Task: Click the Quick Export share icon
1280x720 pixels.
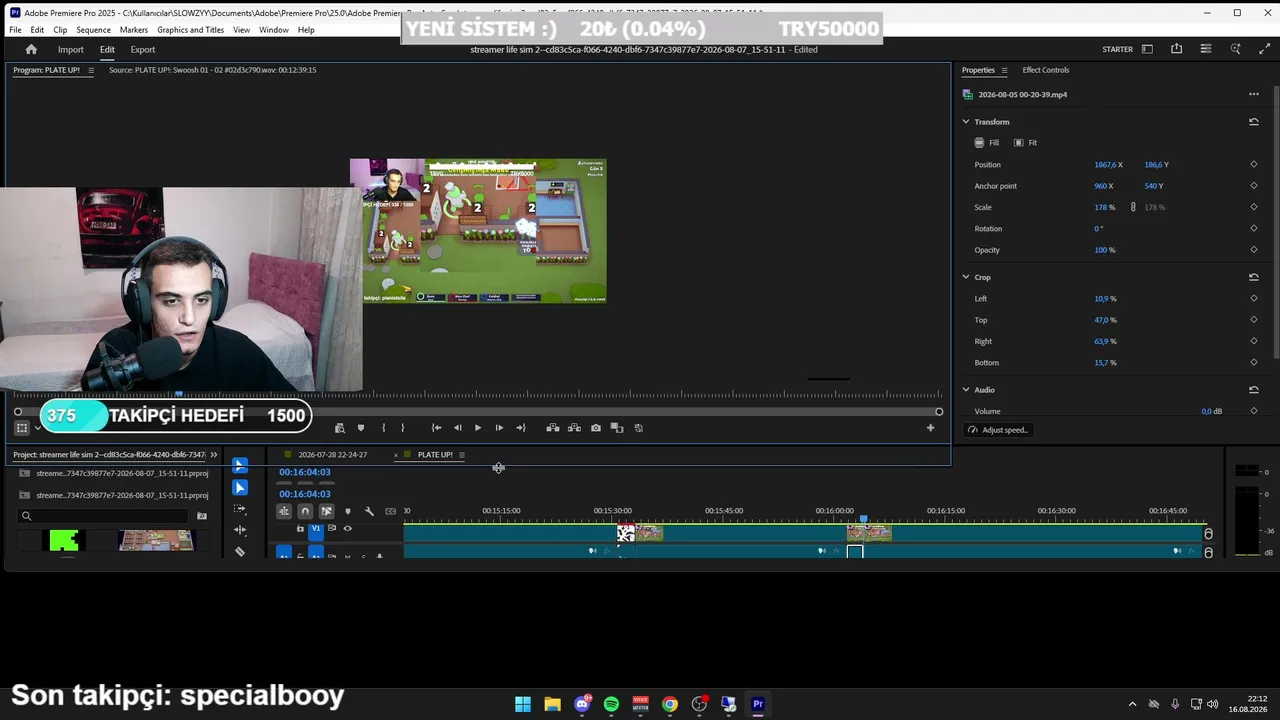Action: point(1176,49)
